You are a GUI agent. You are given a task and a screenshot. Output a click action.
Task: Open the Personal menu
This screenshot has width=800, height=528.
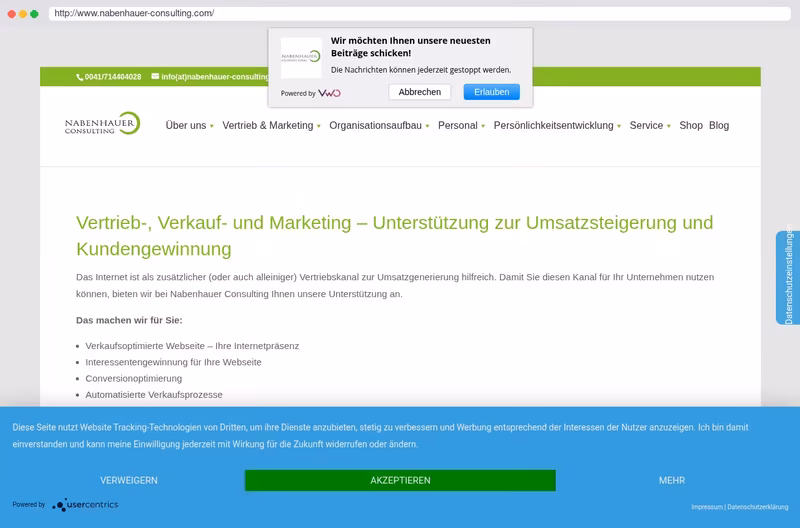click(458, 125)
